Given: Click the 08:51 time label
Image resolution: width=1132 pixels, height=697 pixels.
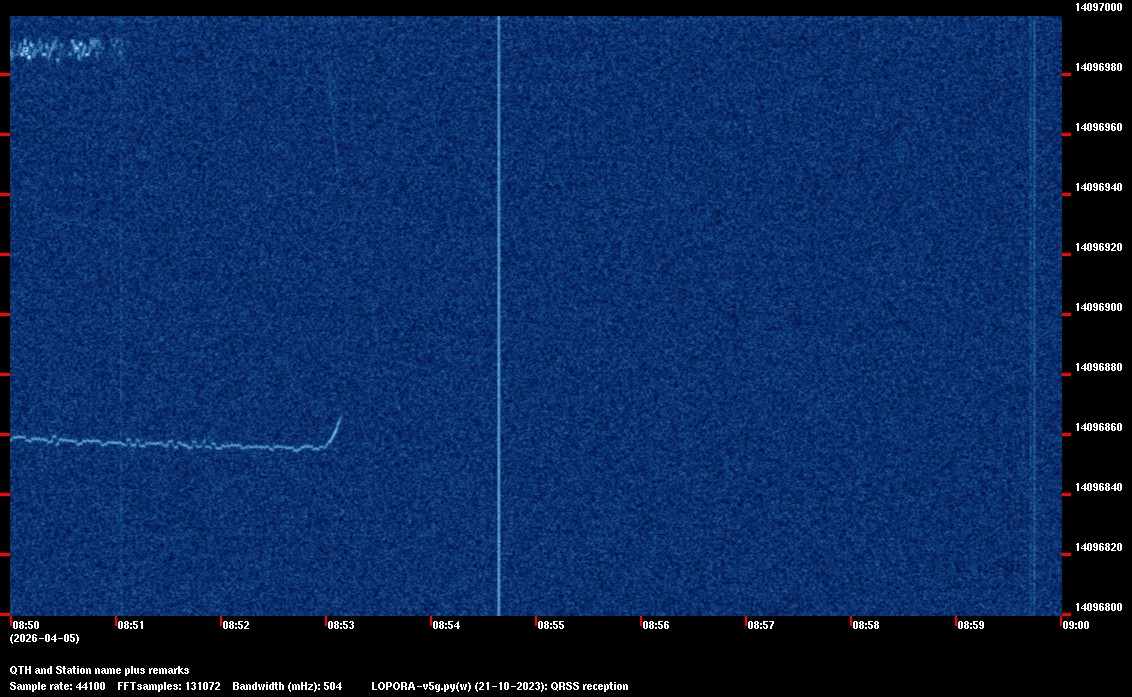Looking at the screenshot, I should (131, 625).
